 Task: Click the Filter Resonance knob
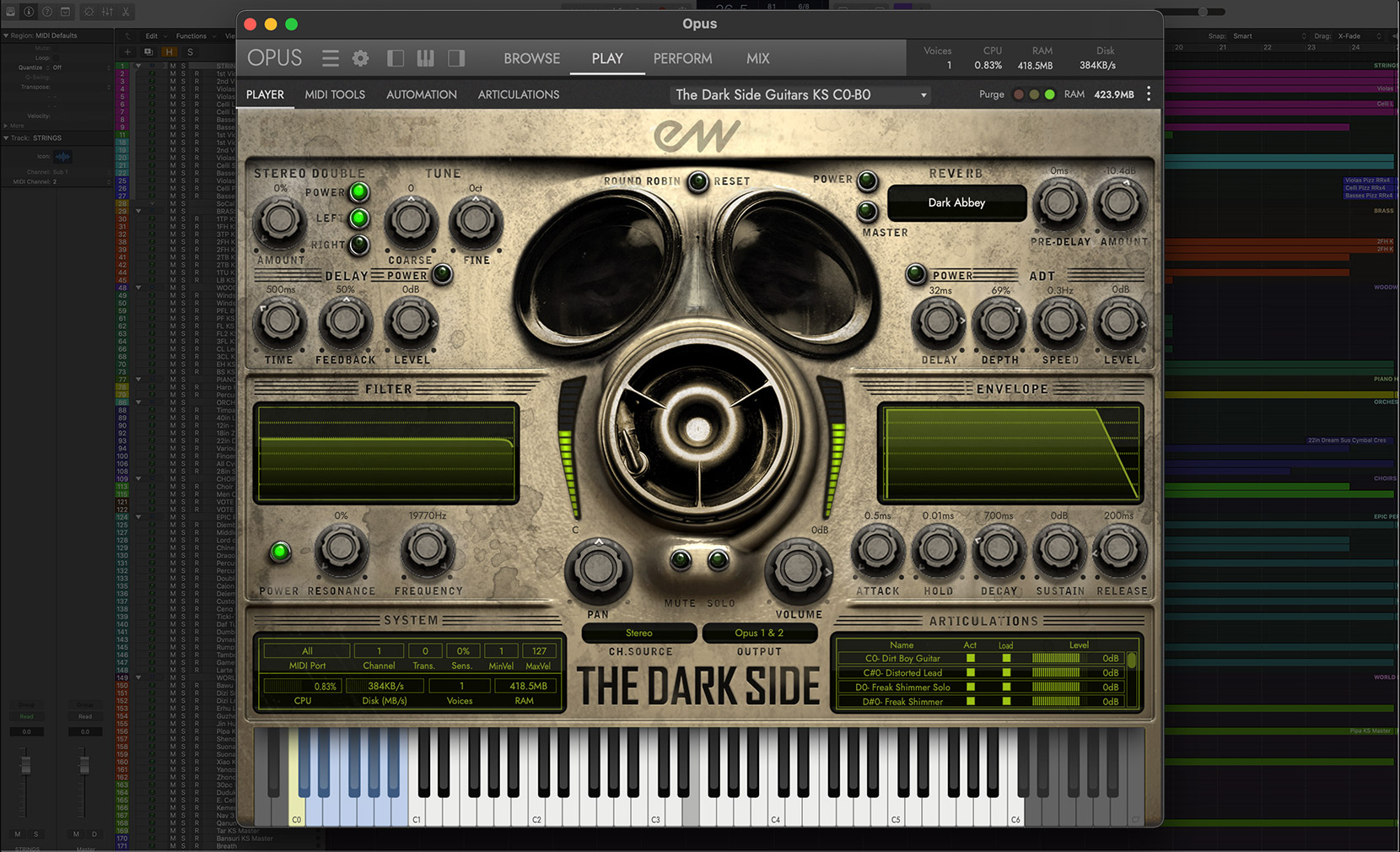click(341, 549)
